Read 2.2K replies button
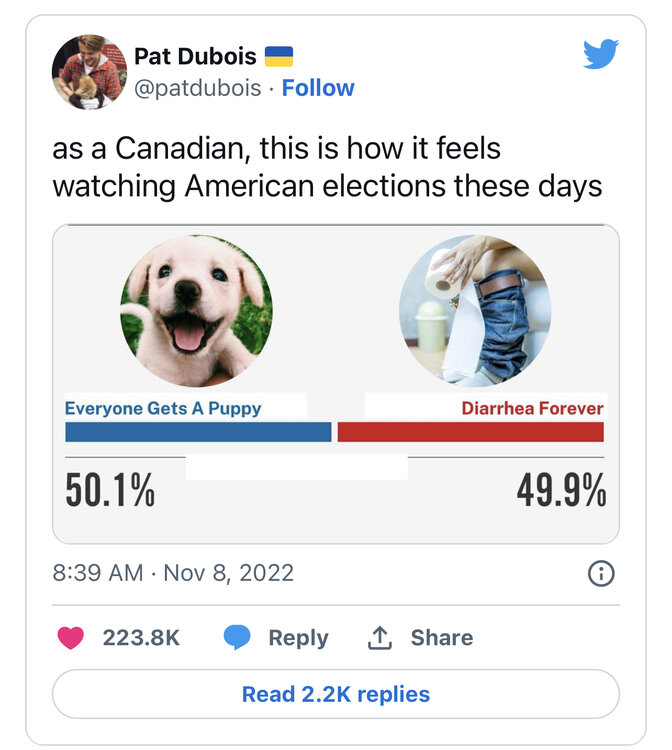Image resolution: width=672 pixels, height=750 pixels. point(336,694)
